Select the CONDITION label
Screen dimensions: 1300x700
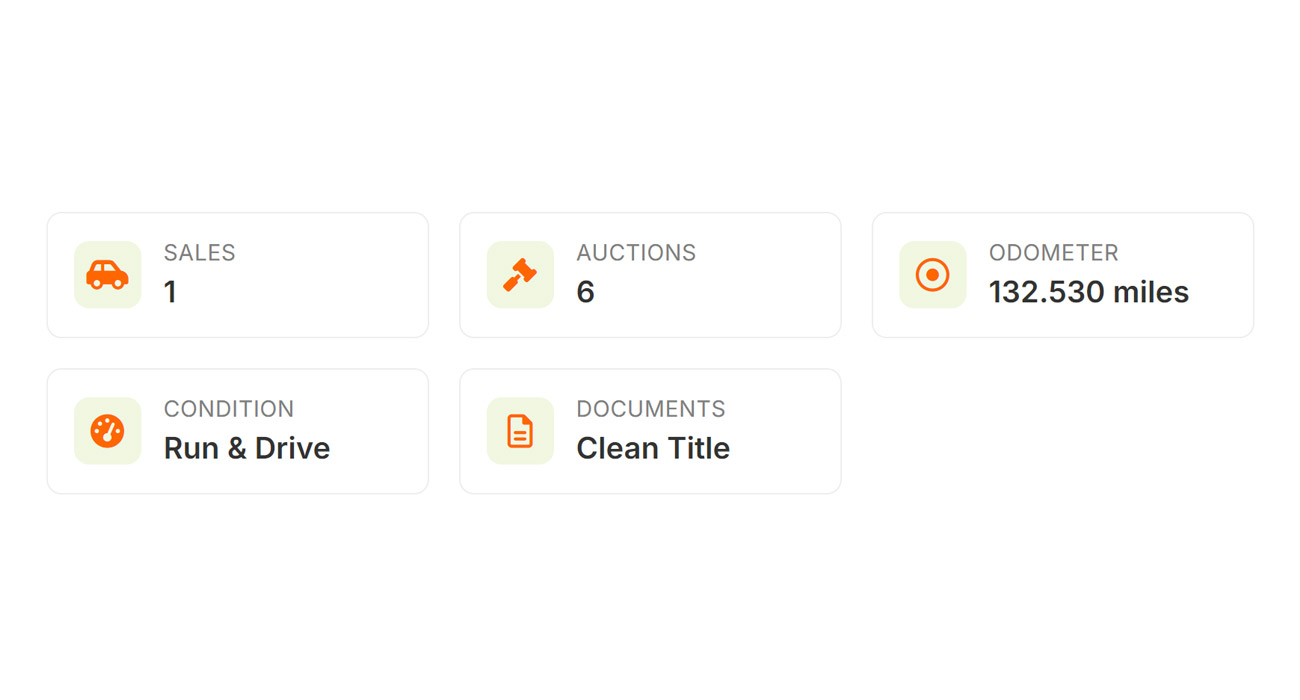click(x=229, y=409)
